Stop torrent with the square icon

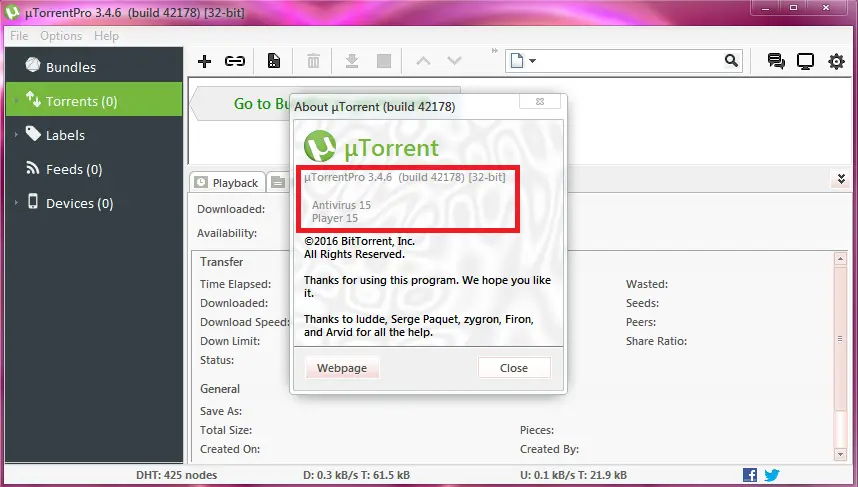click(x=384, y=61)
